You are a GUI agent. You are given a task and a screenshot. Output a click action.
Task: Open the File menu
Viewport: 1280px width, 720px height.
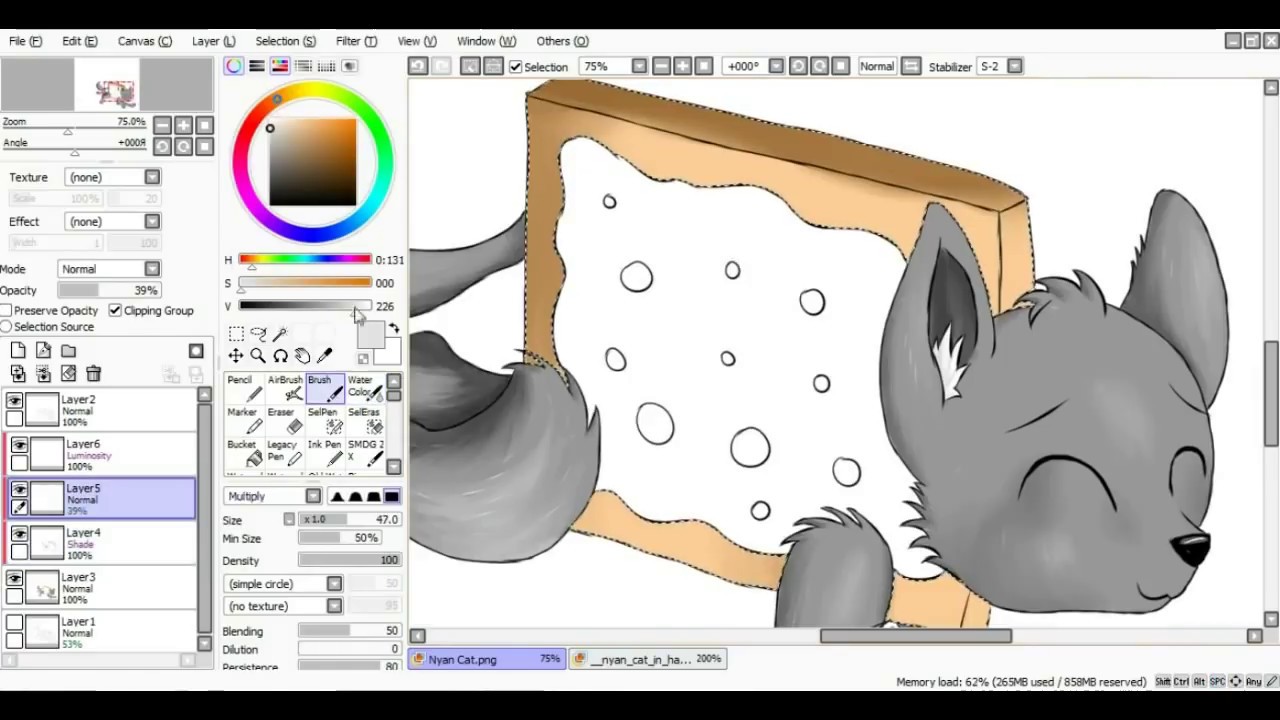[x=25, y=41]
